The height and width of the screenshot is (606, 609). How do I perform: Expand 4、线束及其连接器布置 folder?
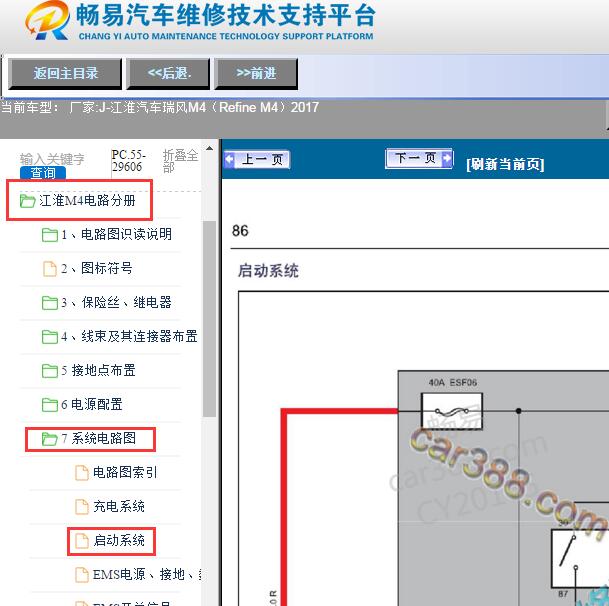click(x=129, y=336)
